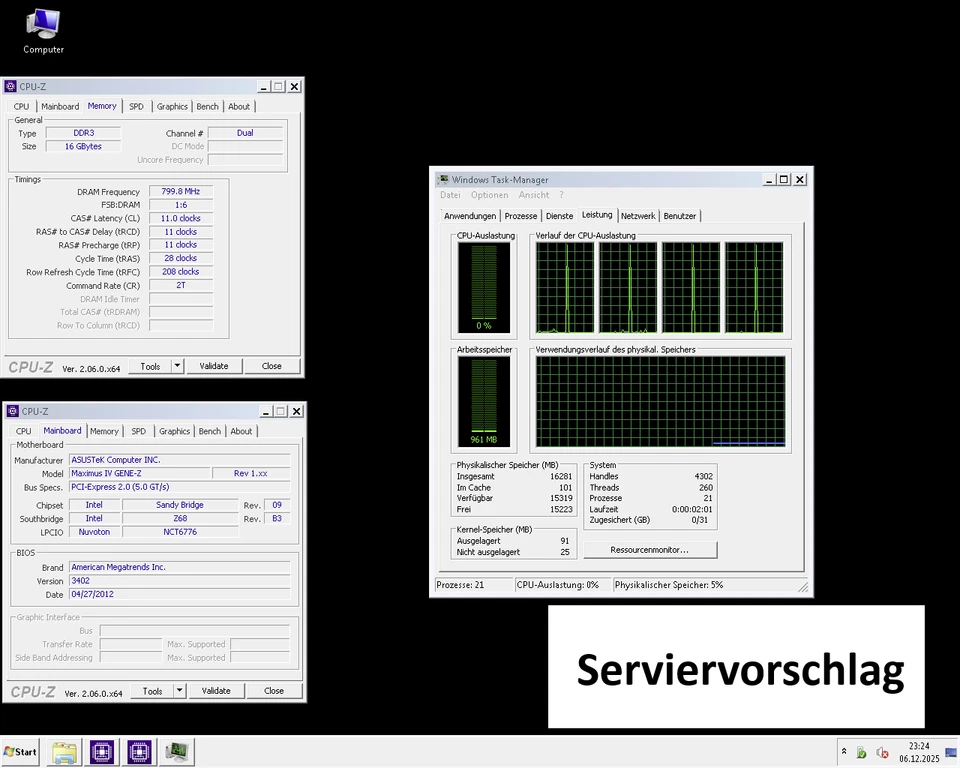Screen dimensions: 960x768
Task: Switch to the SPD tab in CPU-Z
Action: pos(136,106)
